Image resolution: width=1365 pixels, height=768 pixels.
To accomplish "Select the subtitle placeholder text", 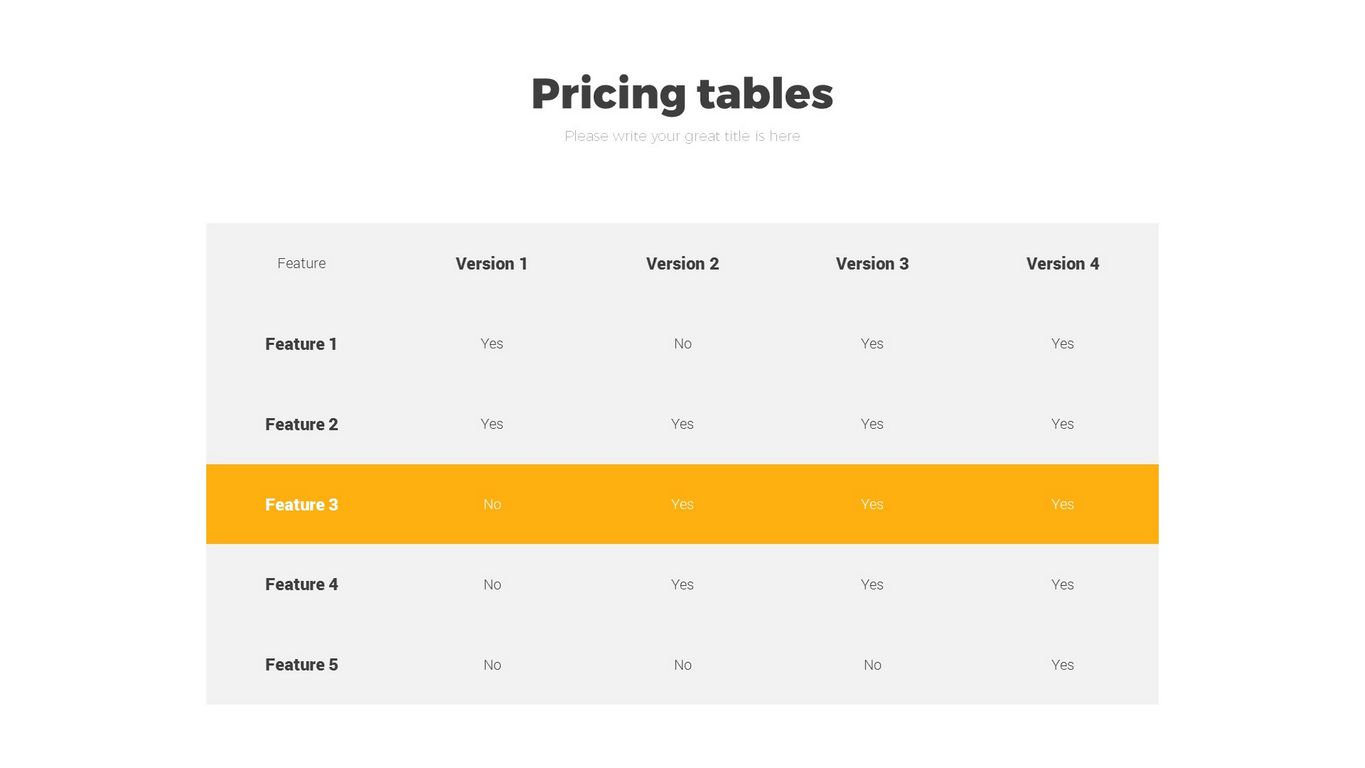I will (x=682, y=136).
